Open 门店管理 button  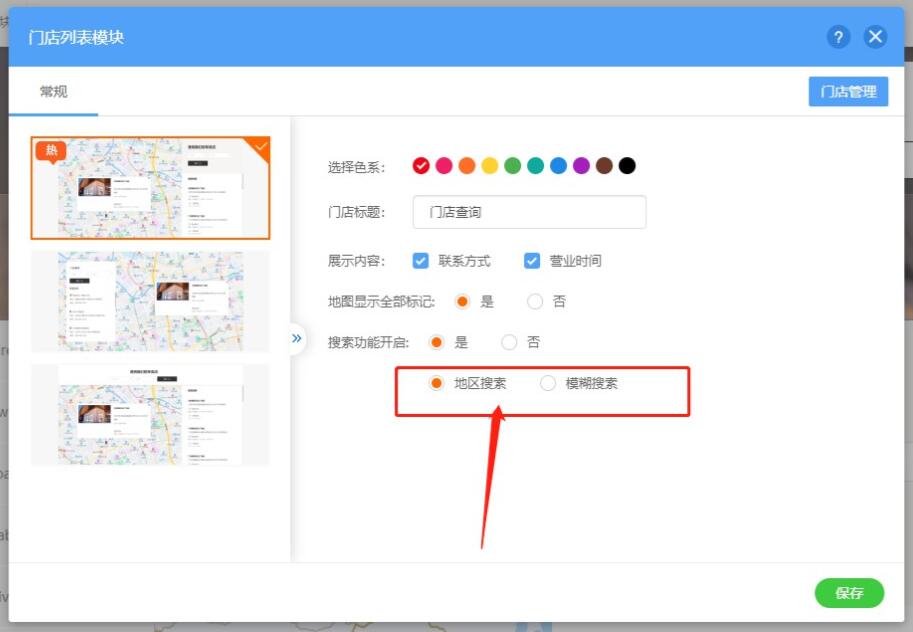848,92
